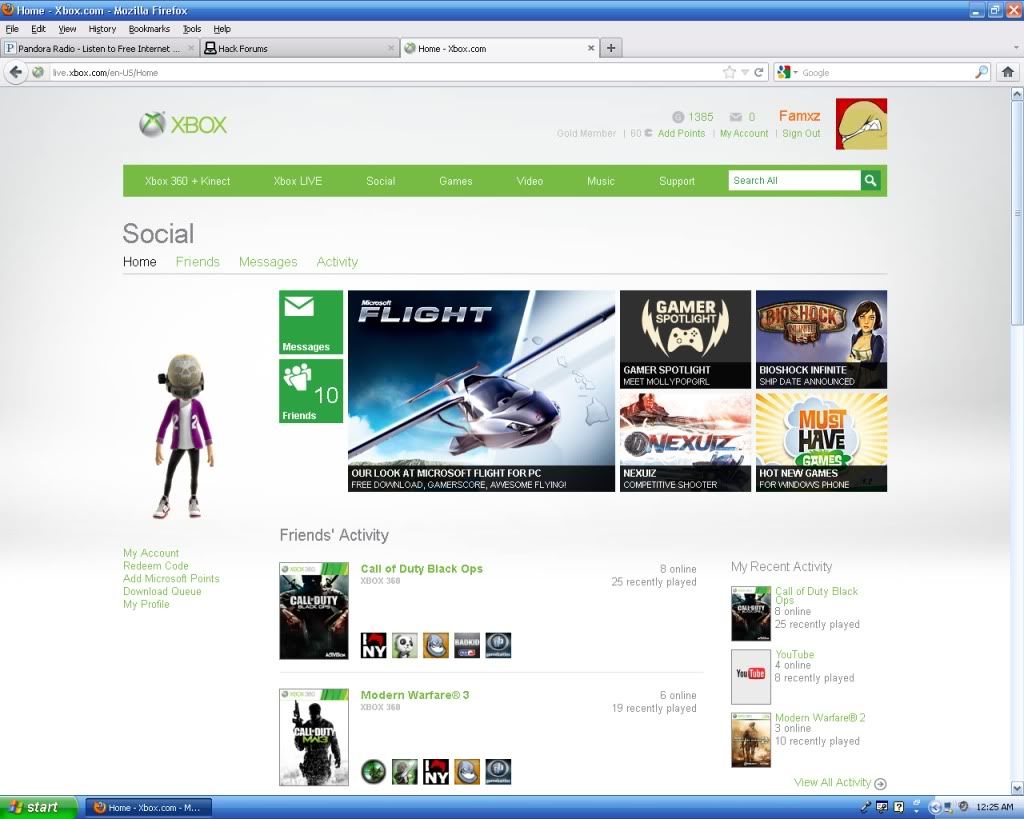Click the I NY avatar under Modern Warfare 3

click(x=436, y=771)
